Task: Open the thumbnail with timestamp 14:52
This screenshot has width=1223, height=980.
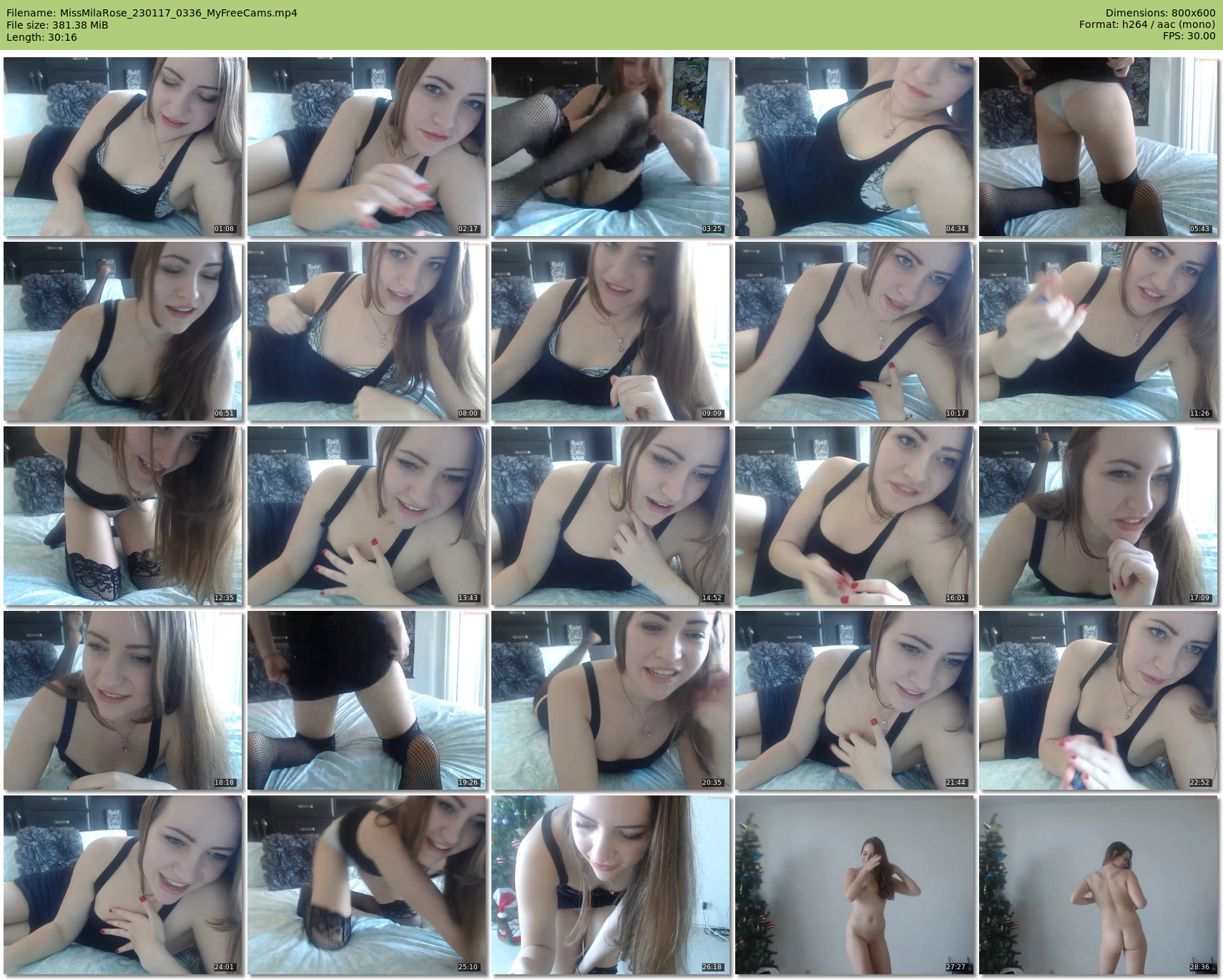Action: (611, 516)
